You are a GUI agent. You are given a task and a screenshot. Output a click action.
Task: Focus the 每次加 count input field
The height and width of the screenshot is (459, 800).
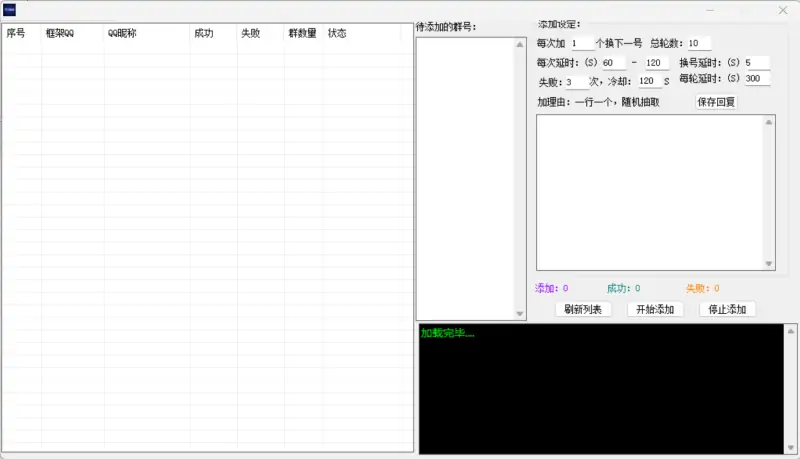pyautogui.click(x=581, y=43)
